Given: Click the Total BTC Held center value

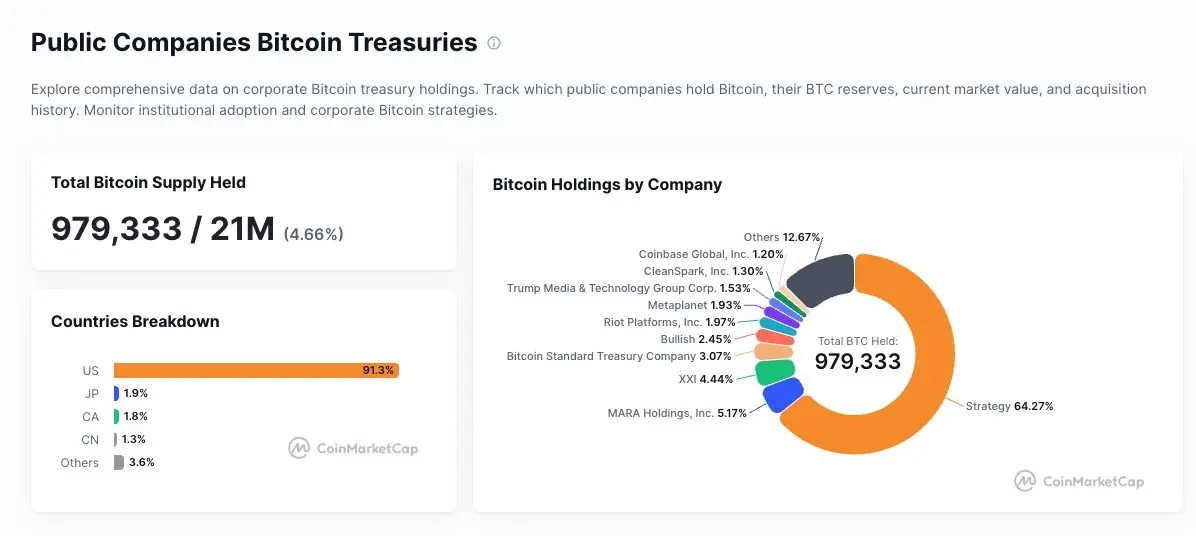Looking at the screenshot, I should click(x=858, y=361).
